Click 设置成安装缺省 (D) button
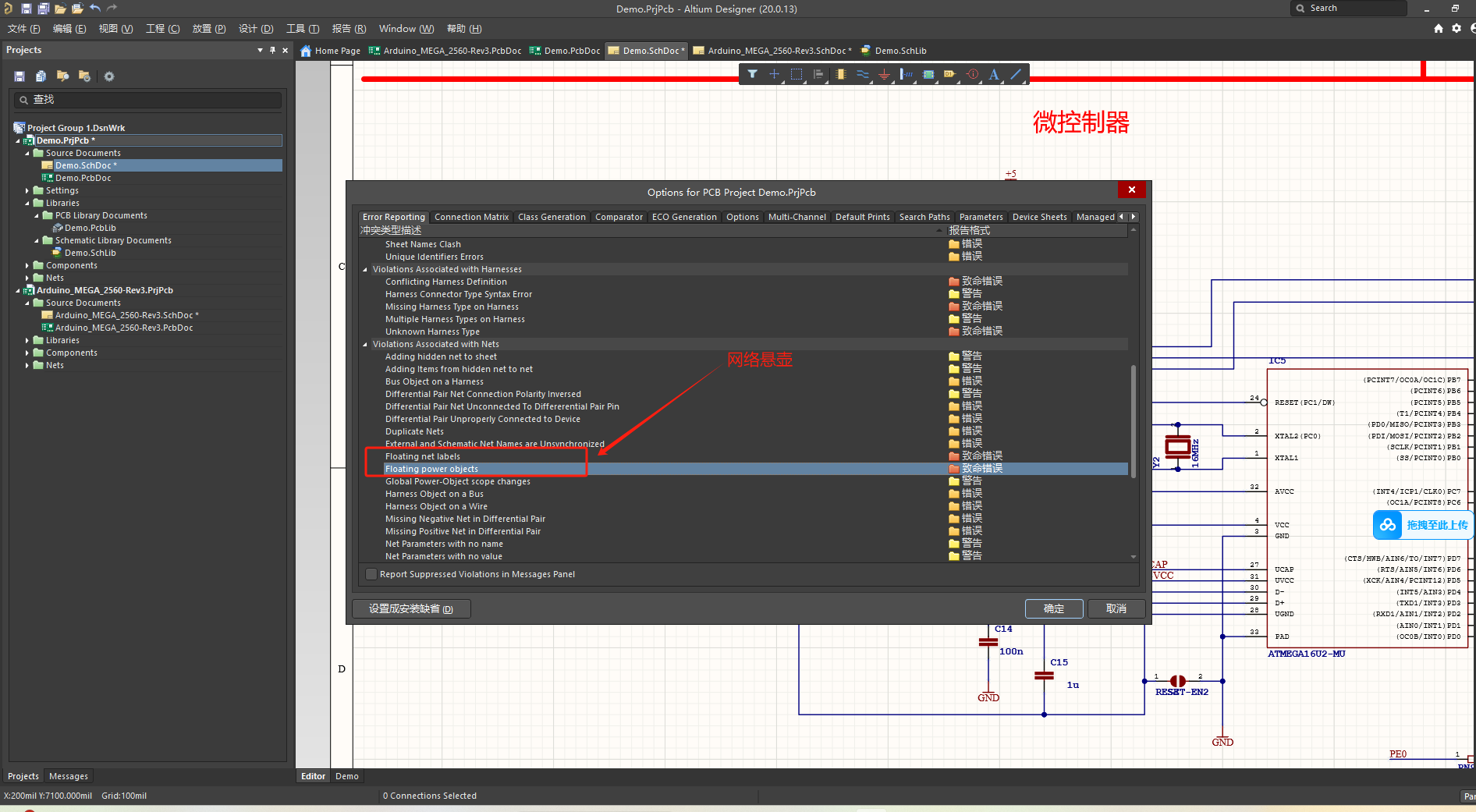This screenshot has width=1476, height=812. click(411, 608)
